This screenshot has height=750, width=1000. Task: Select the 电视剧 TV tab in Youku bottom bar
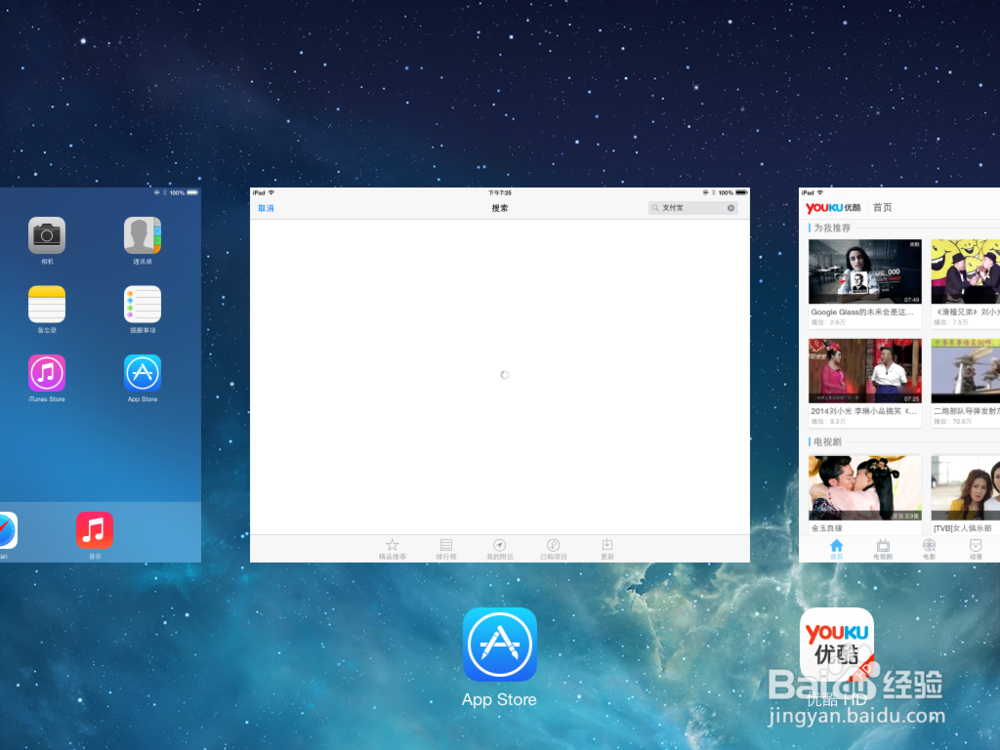pyautogui.click(x=883, y=549)
